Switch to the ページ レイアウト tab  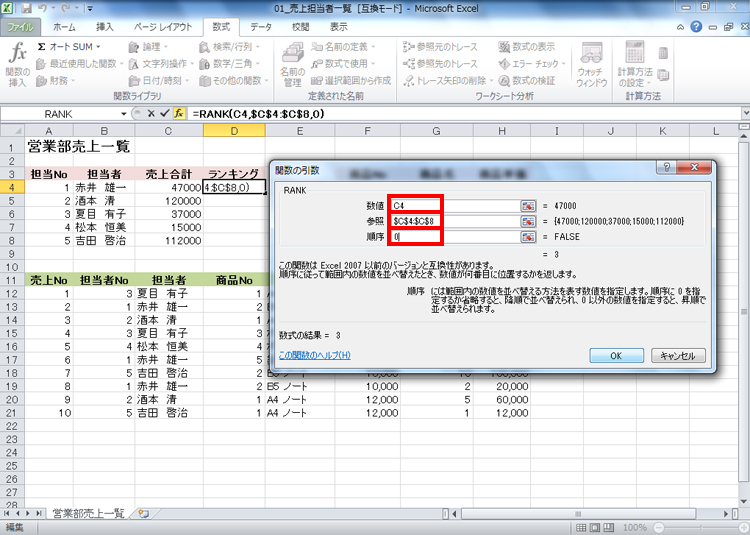click(163, 27)
